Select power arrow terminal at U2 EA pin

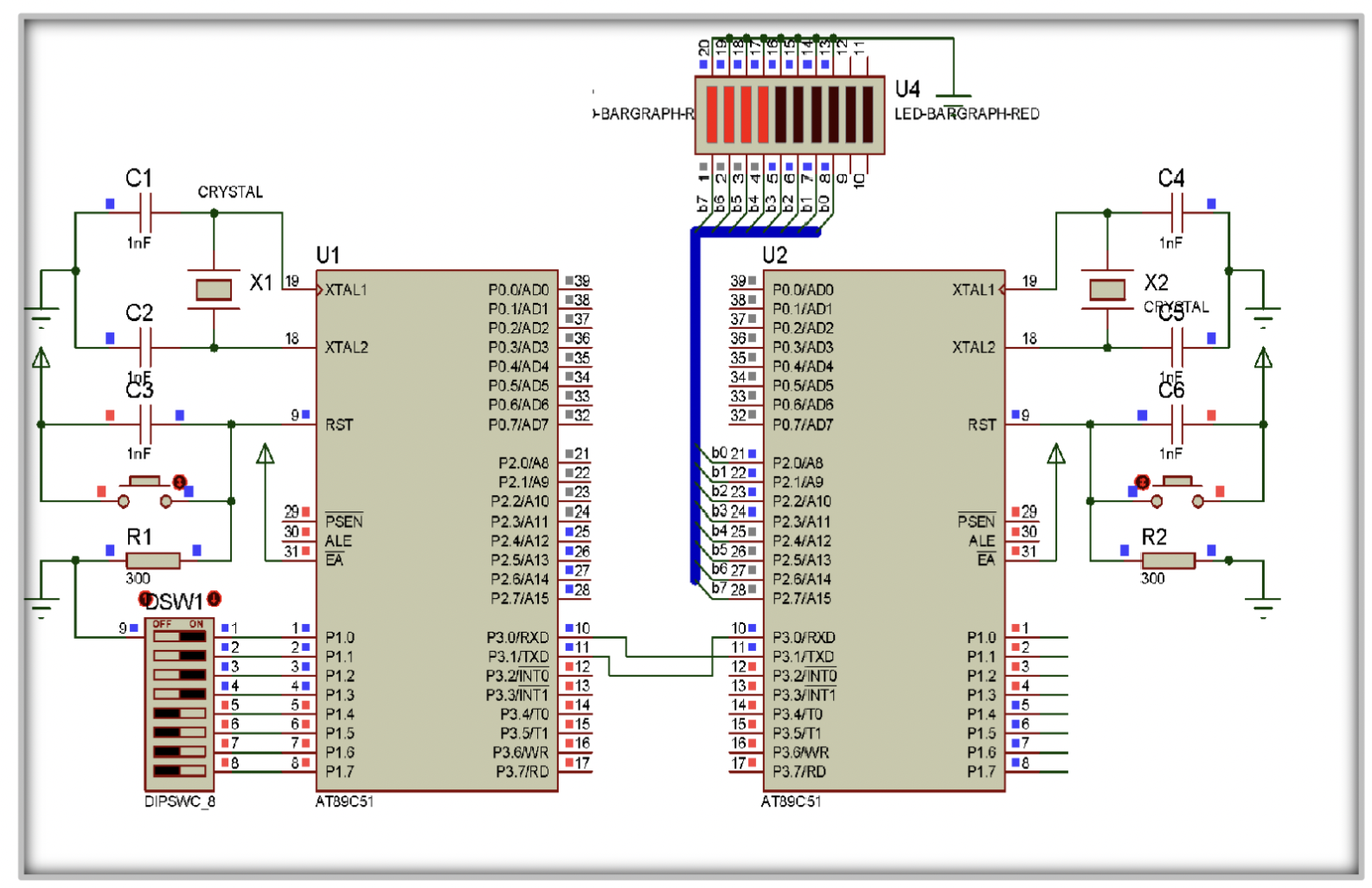[1056, 454]
